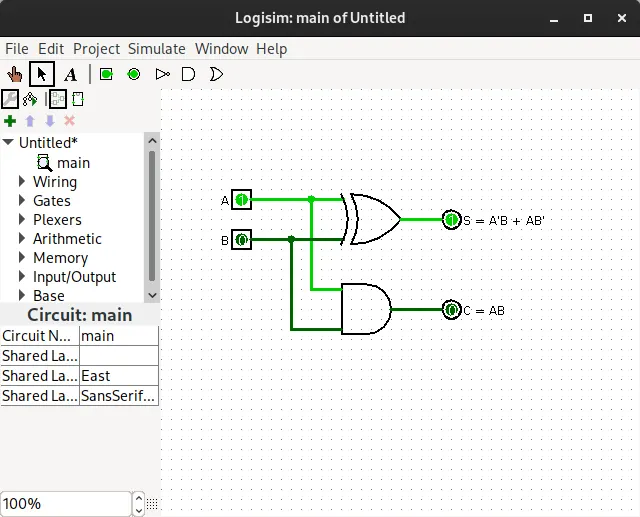Select the NOT gate tool

(x=162, y=74)
